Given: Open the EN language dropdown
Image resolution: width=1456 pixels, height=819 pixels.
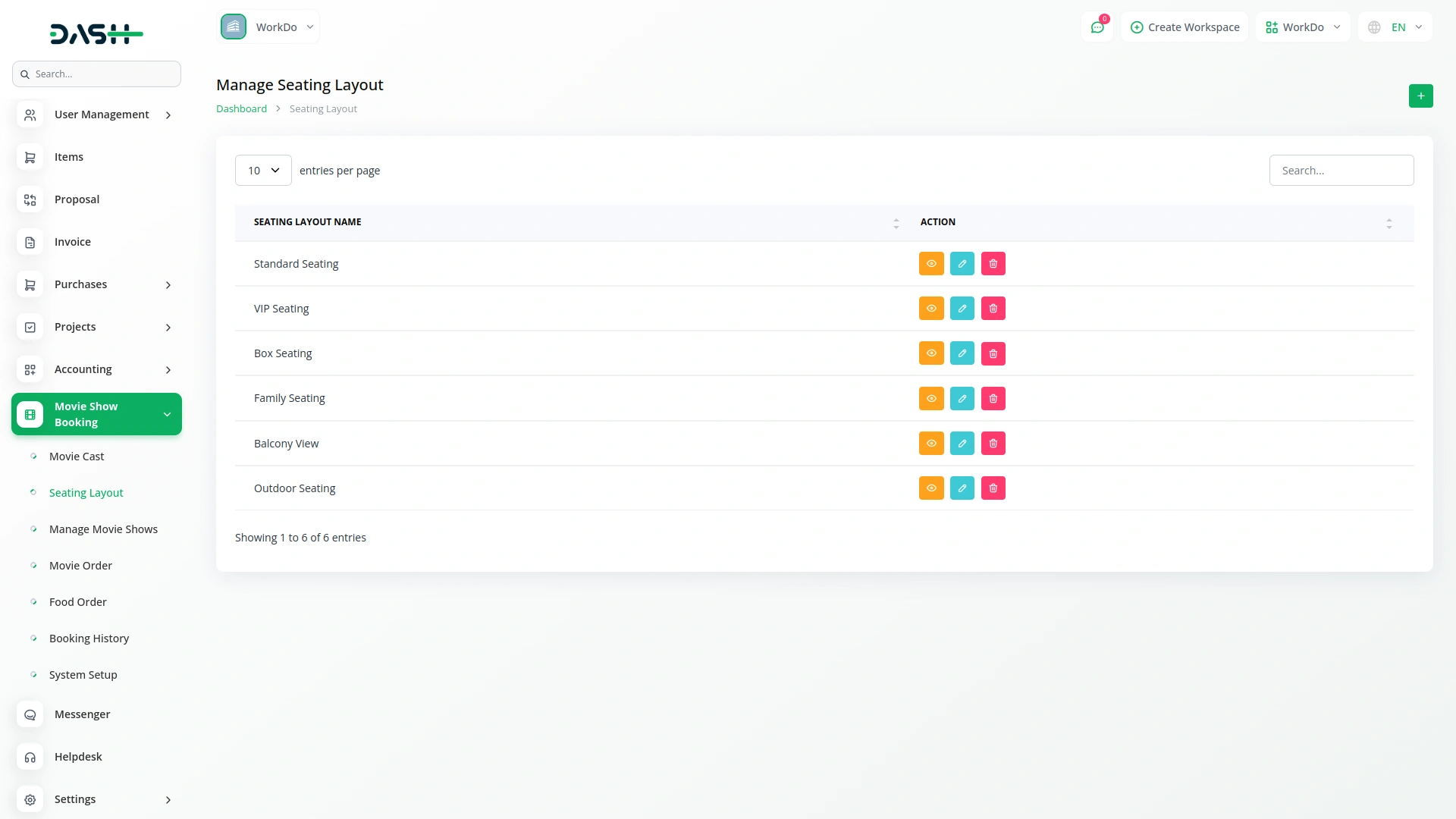Looking at the screenshot, I should coord(1394,27).
